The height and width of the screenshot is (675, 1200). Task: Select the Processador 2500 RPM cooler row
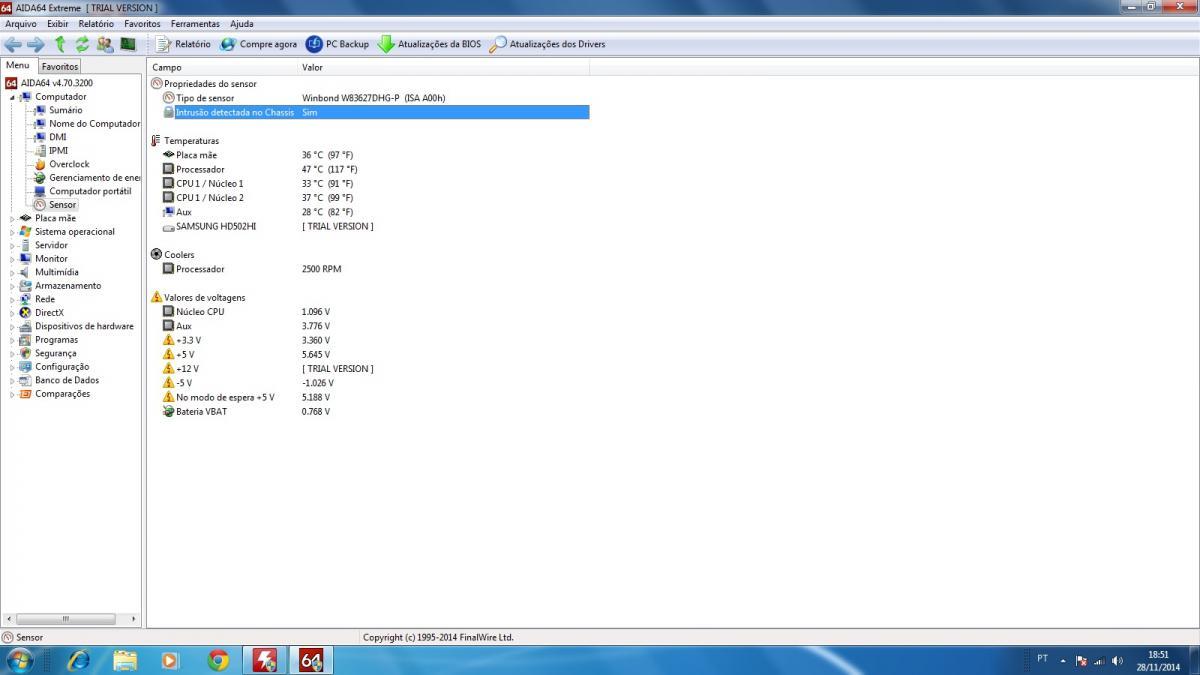coord(369,269)
